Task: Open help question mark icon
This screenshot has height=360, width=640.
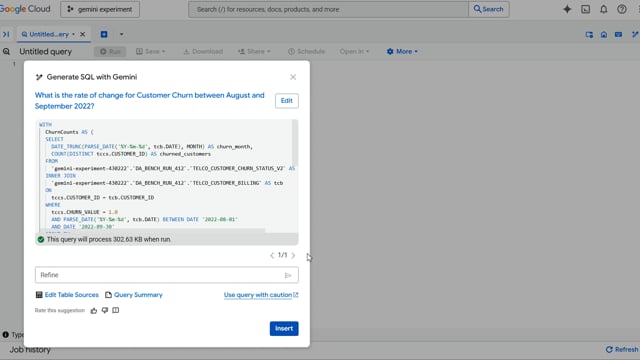Action: pyautogui.click(x=622, y=9)
